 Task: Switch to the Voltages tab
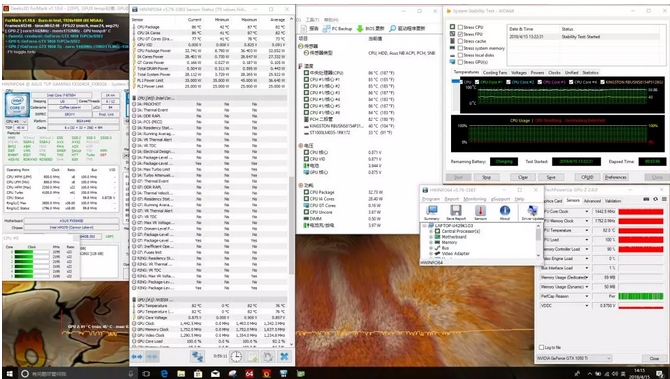pyautogui.click(x=519, y=73)
